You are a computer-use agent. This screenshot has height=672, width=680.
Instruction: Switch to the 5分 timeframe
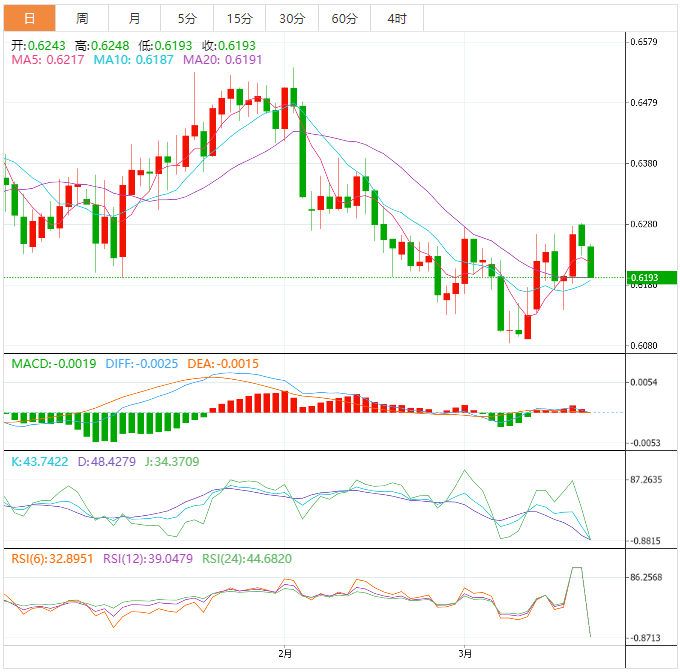pos(187,18)
